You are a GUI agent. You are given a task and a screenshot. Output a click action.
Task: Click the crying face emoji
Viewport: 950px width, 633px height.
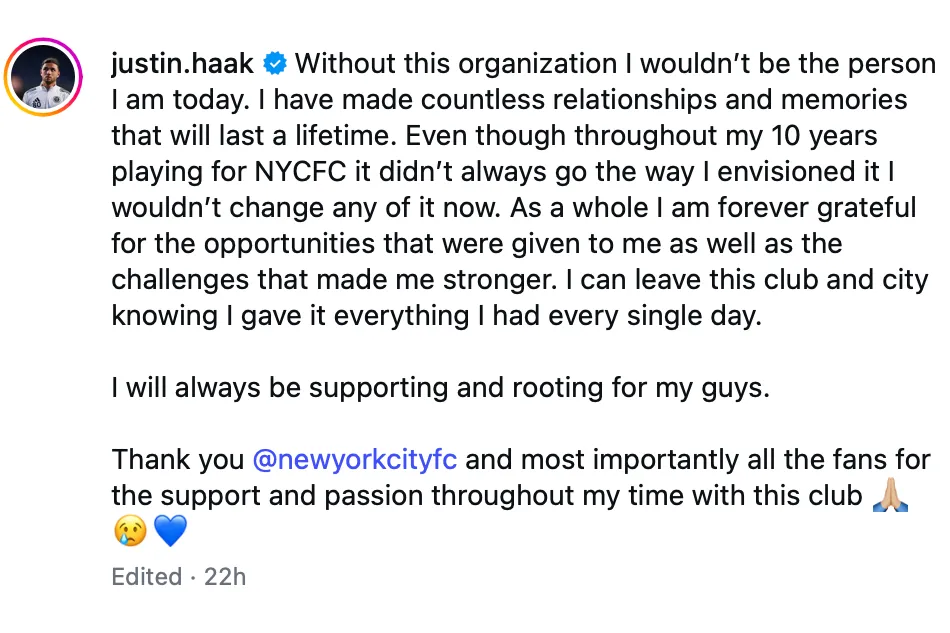[130, 531]
